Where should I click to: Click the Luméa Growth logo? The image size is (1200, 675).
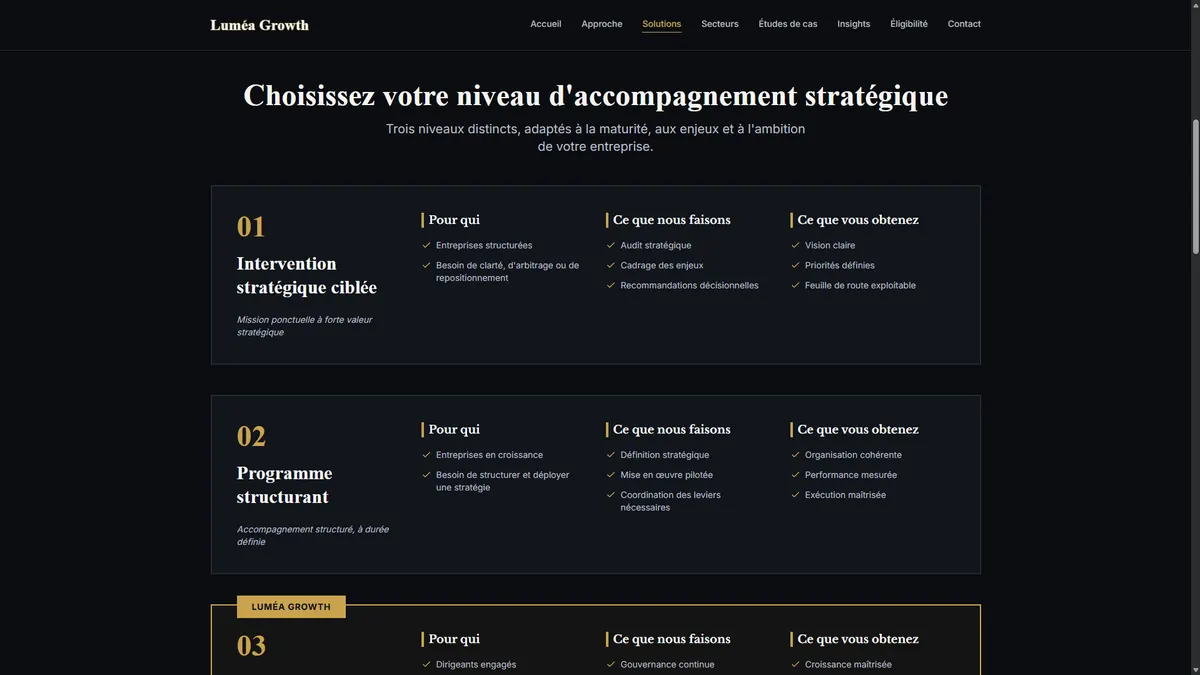259,25
